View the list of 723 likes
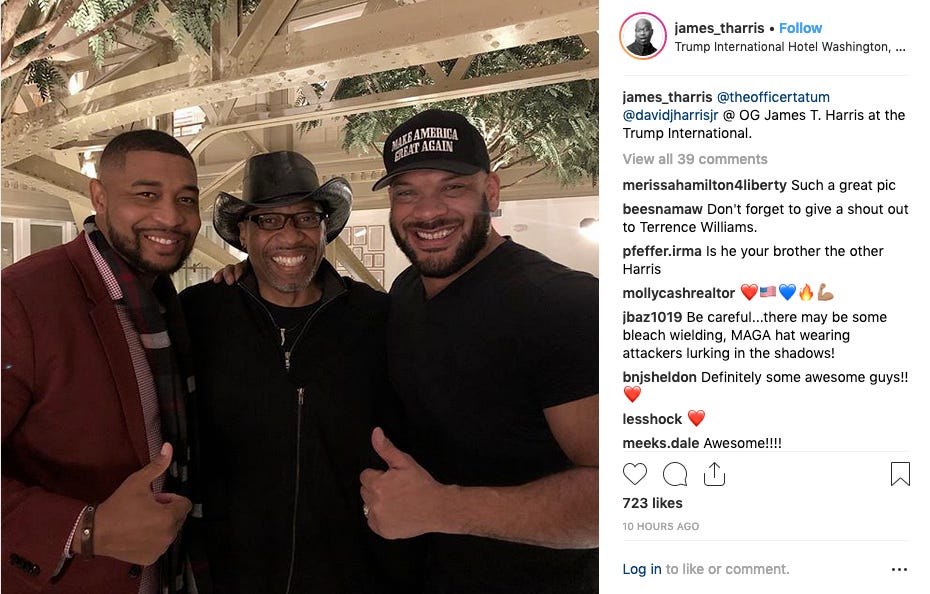This screenshot has width=930, height=594. click(652, 503)
